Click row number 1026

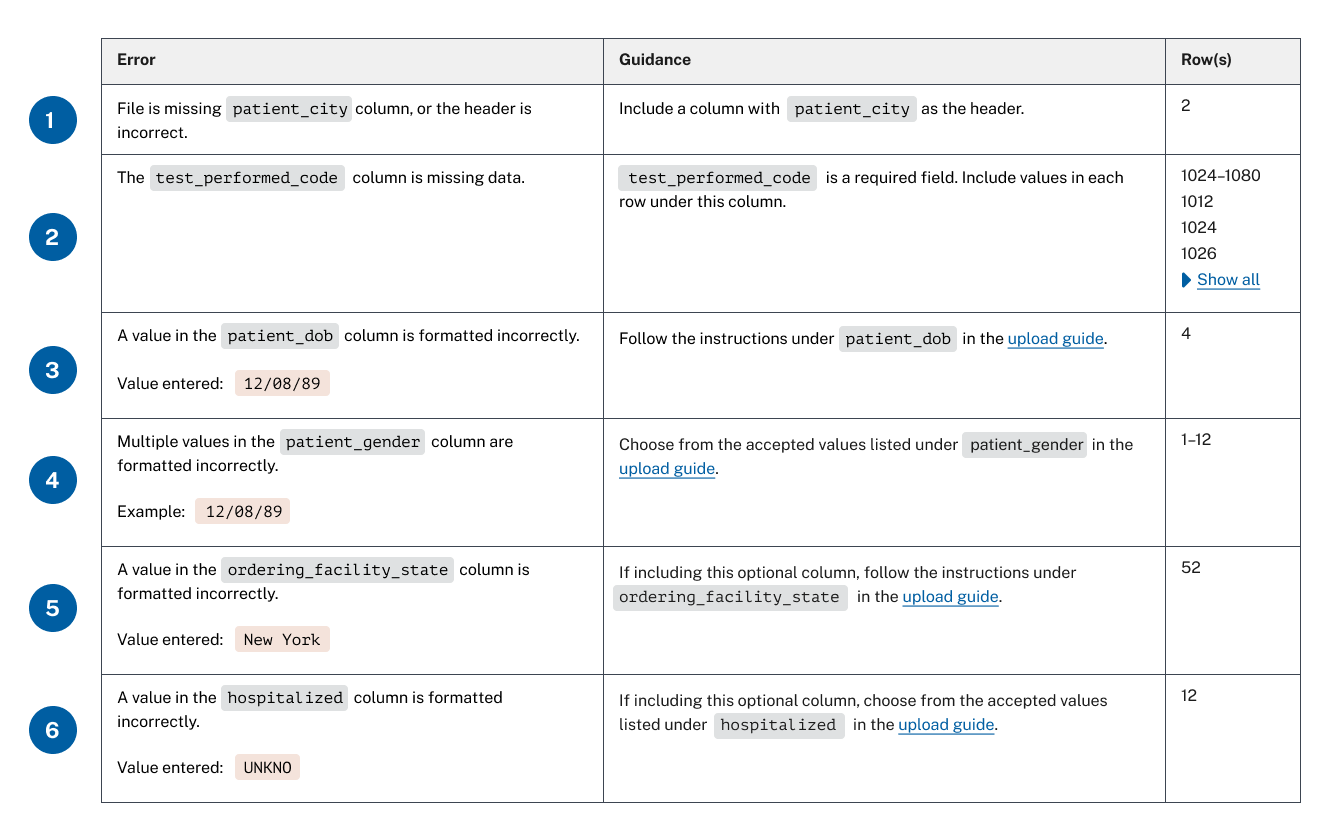point(1199,254)
